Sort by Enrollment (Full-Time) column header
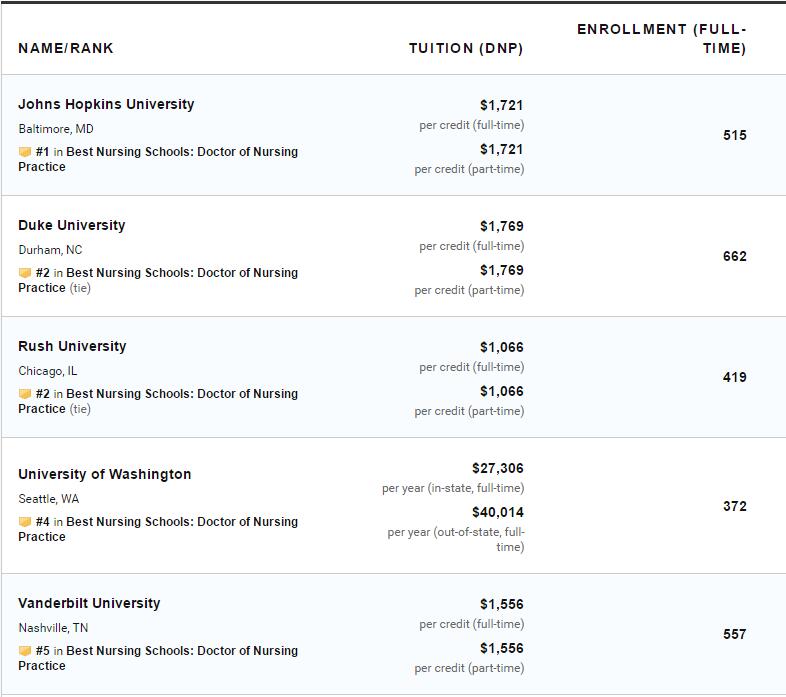The height and width of the screenshot is (697, 786). click(661, 39)
